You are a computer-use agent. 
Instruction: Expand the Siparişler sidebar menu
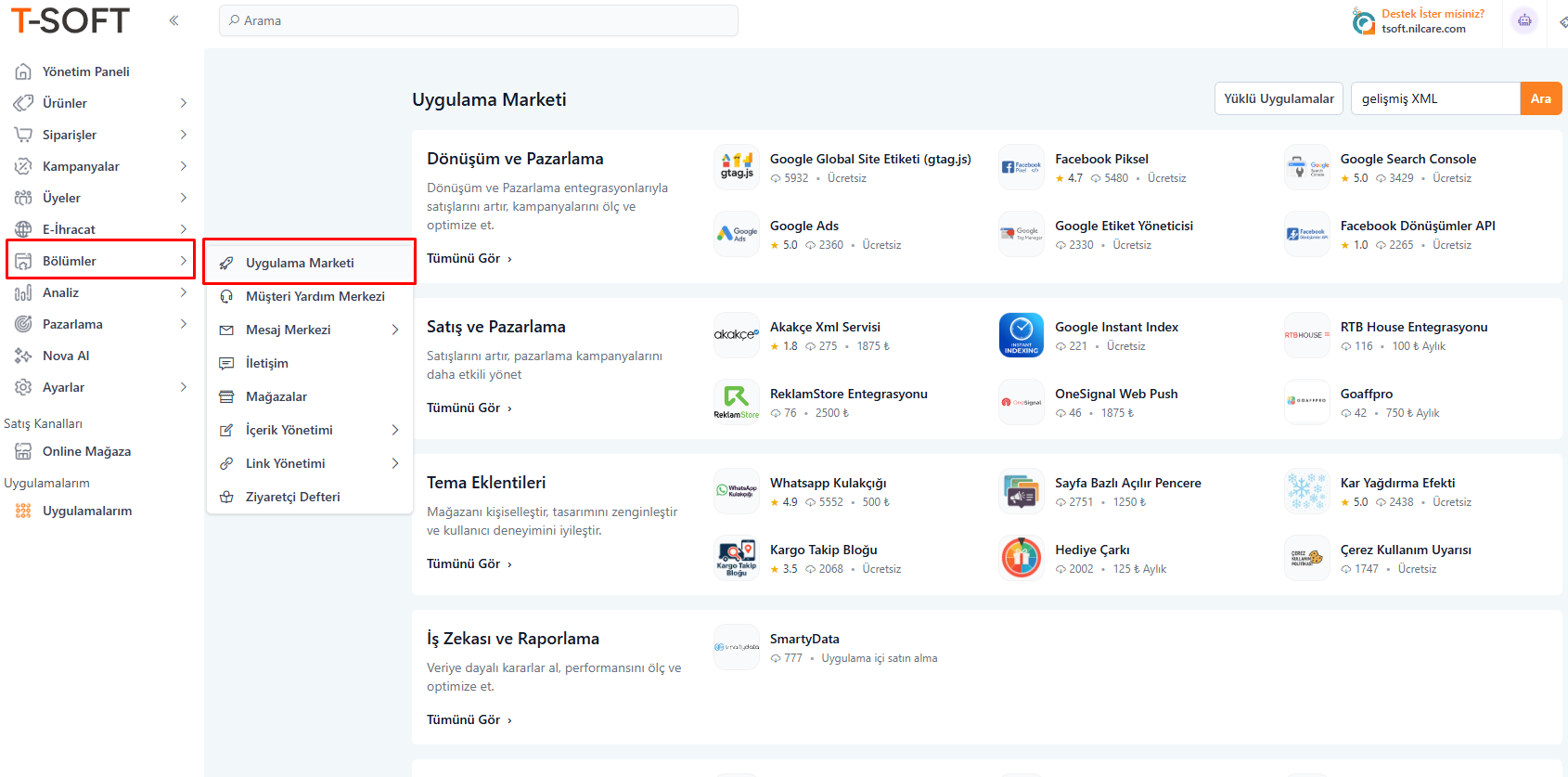click(x=183, y=135)
